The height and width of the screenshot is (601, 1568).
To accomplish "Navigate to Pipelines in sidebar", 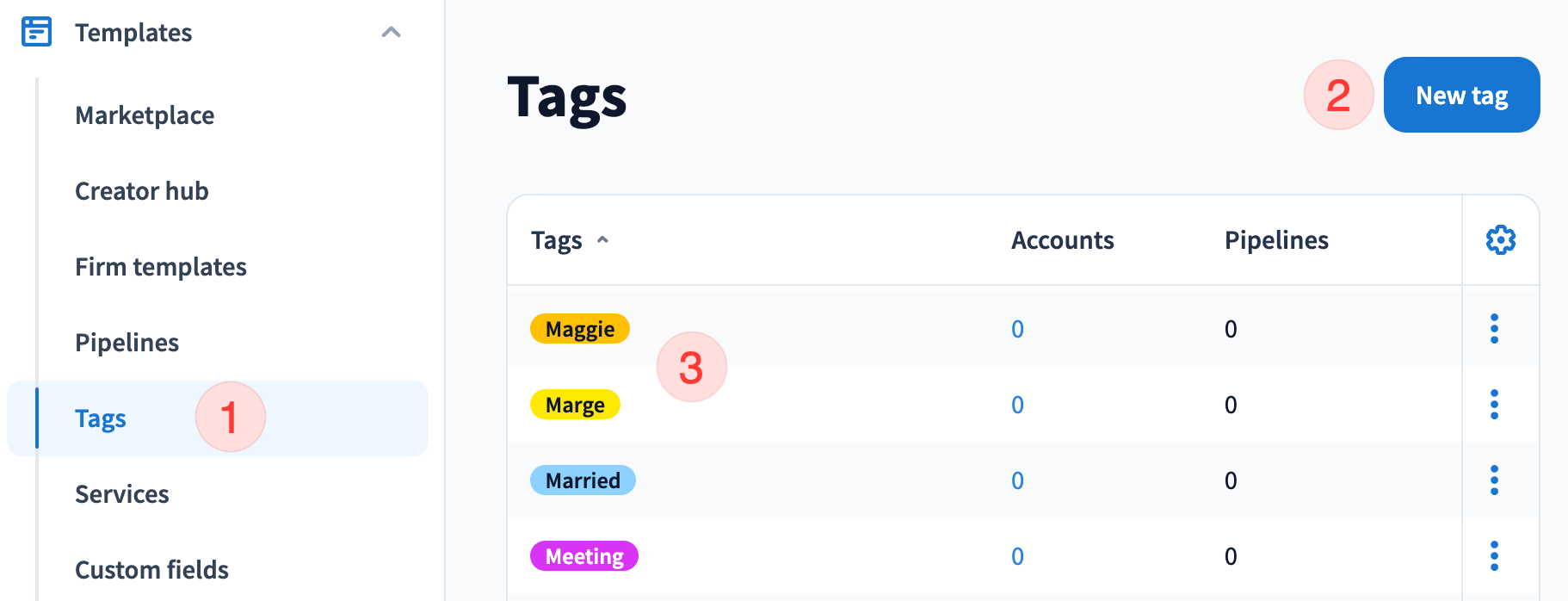I will tap(127, 343).
